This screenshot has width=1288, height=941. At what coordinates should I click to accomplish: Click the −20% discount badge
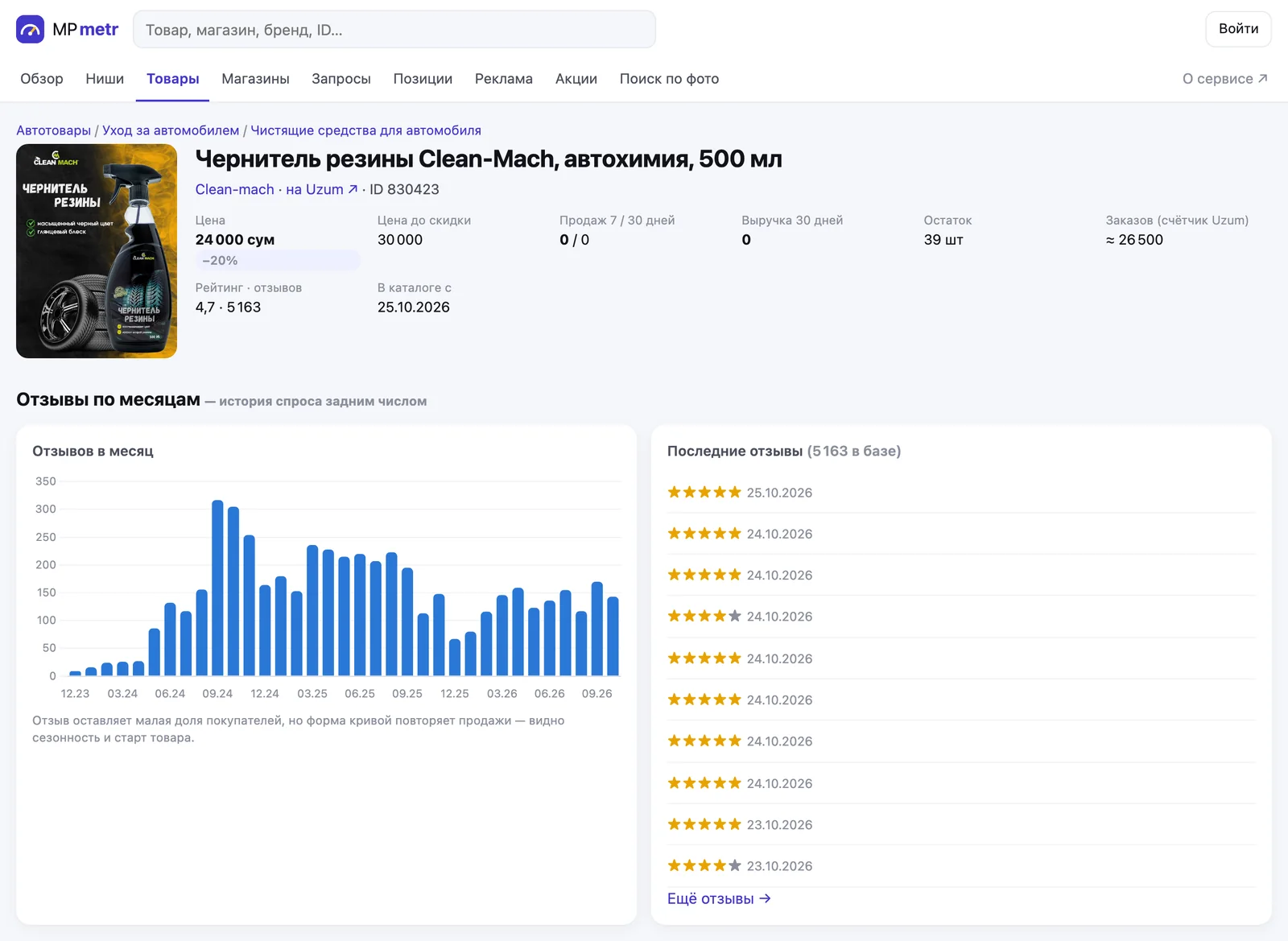277,261
